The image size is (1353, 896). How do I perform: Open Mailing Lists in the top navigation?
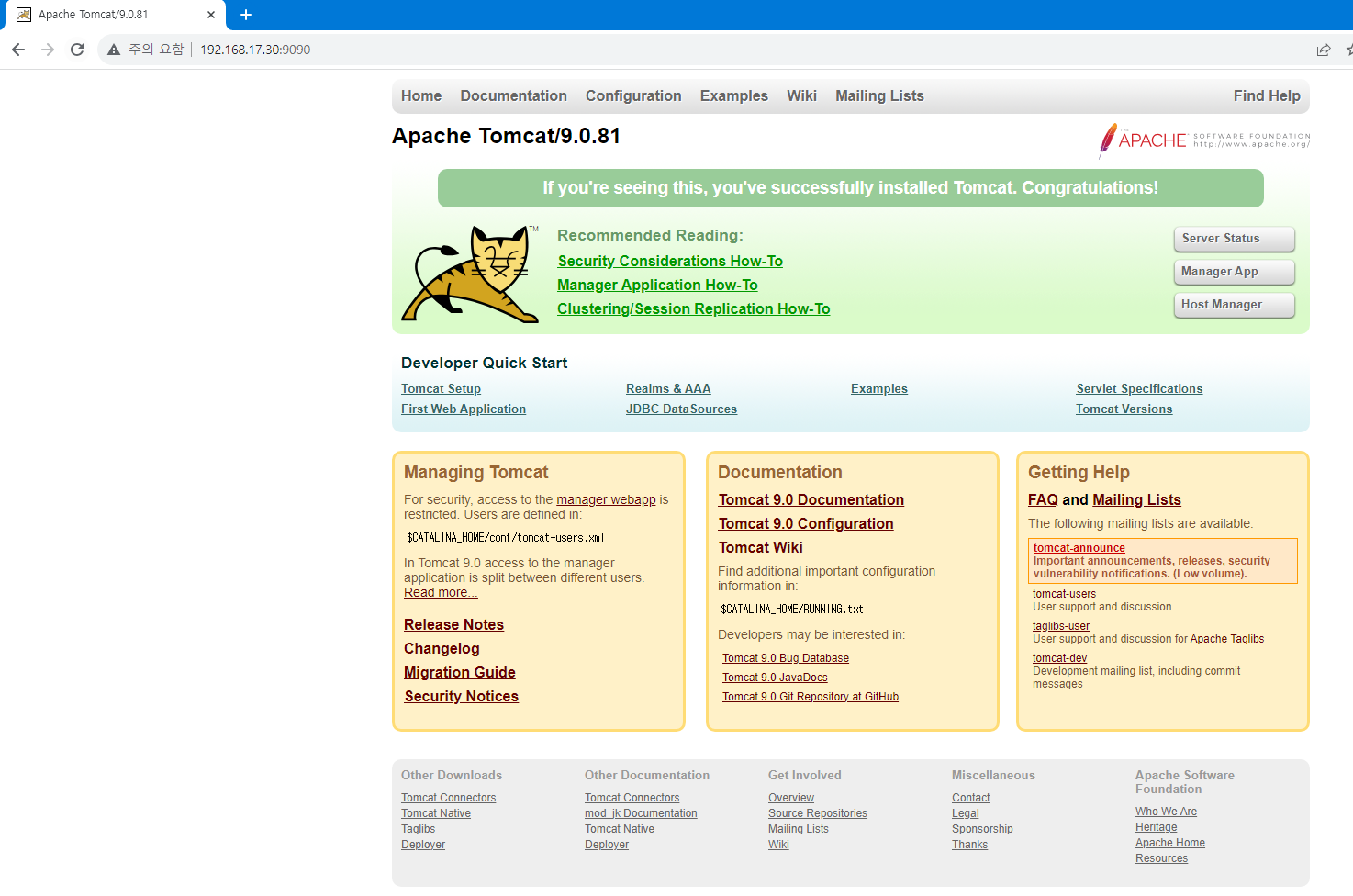(x=879, y=95)
